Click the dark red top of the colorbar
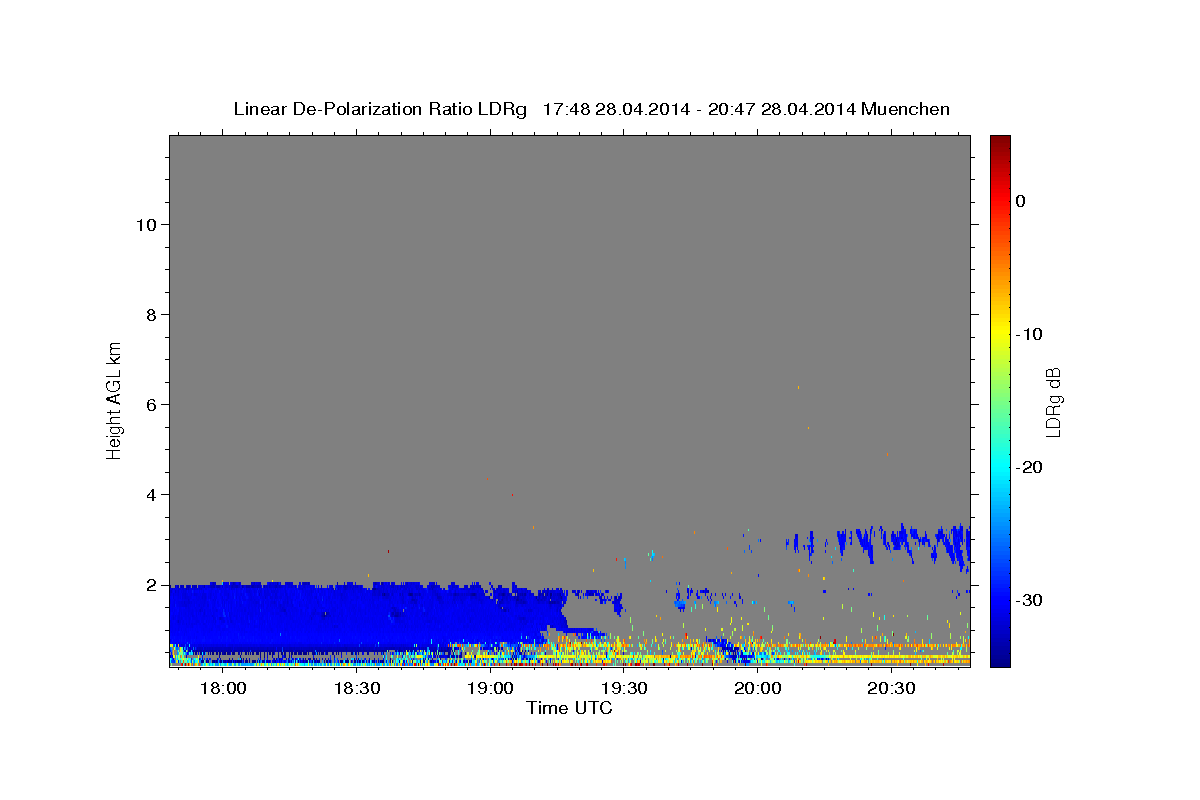This screenshot has width=1200, height=800. click(1000, 143)
